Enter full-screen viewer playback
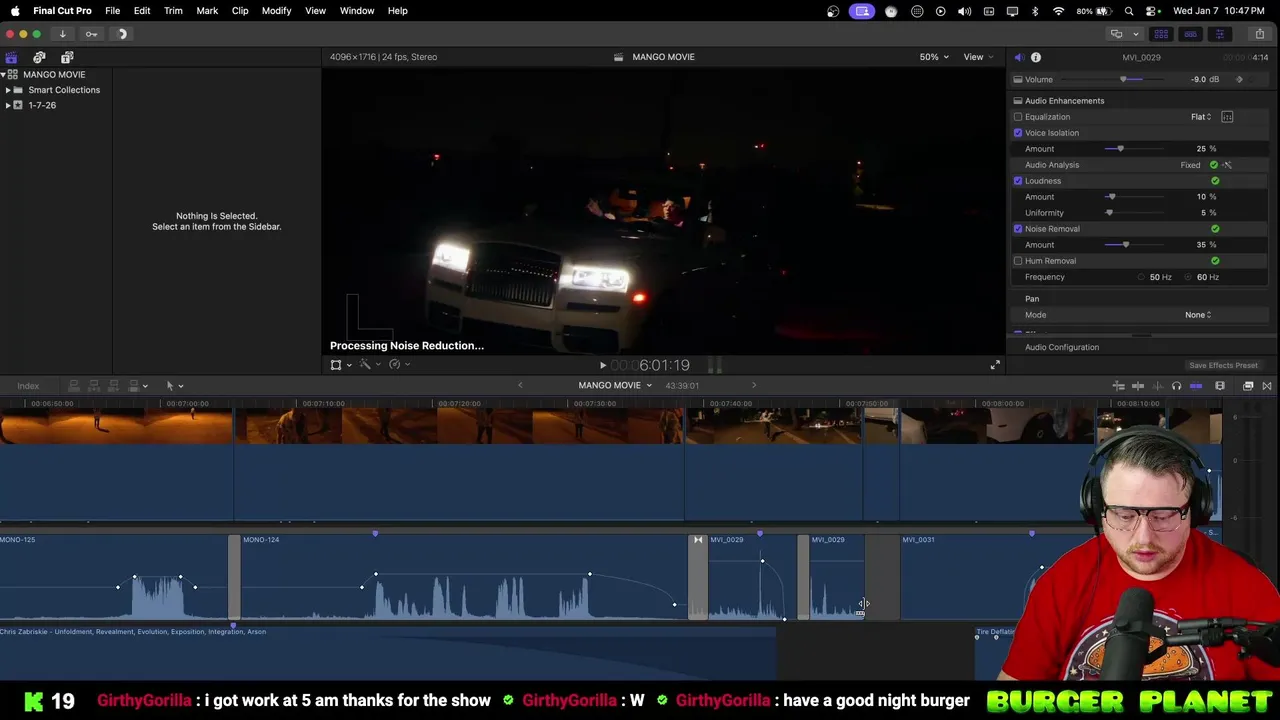The width and height of the screenshot is (1280, 720). [x=995, y=366]
